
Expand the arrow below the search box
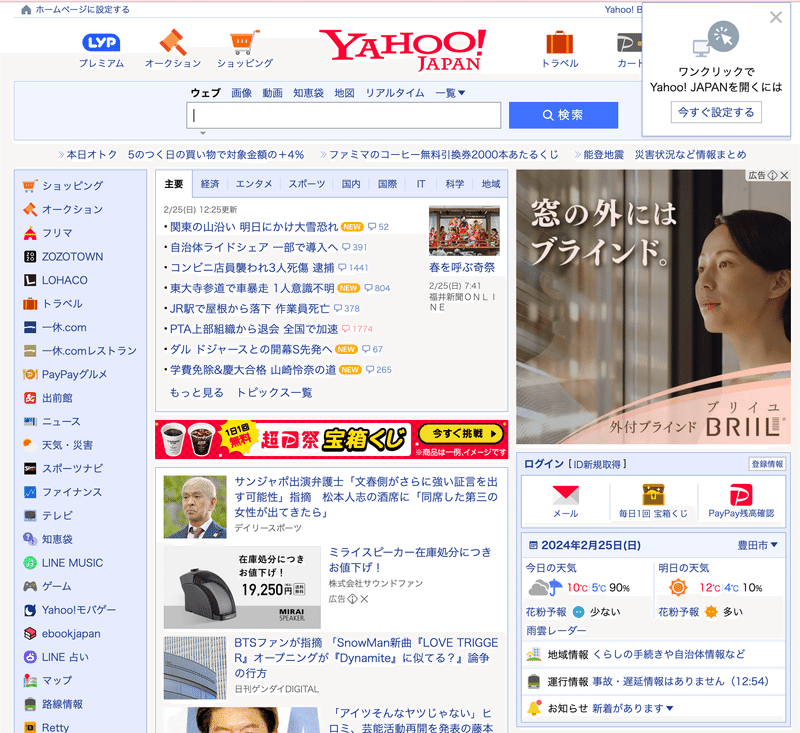(x=203, y=133)
